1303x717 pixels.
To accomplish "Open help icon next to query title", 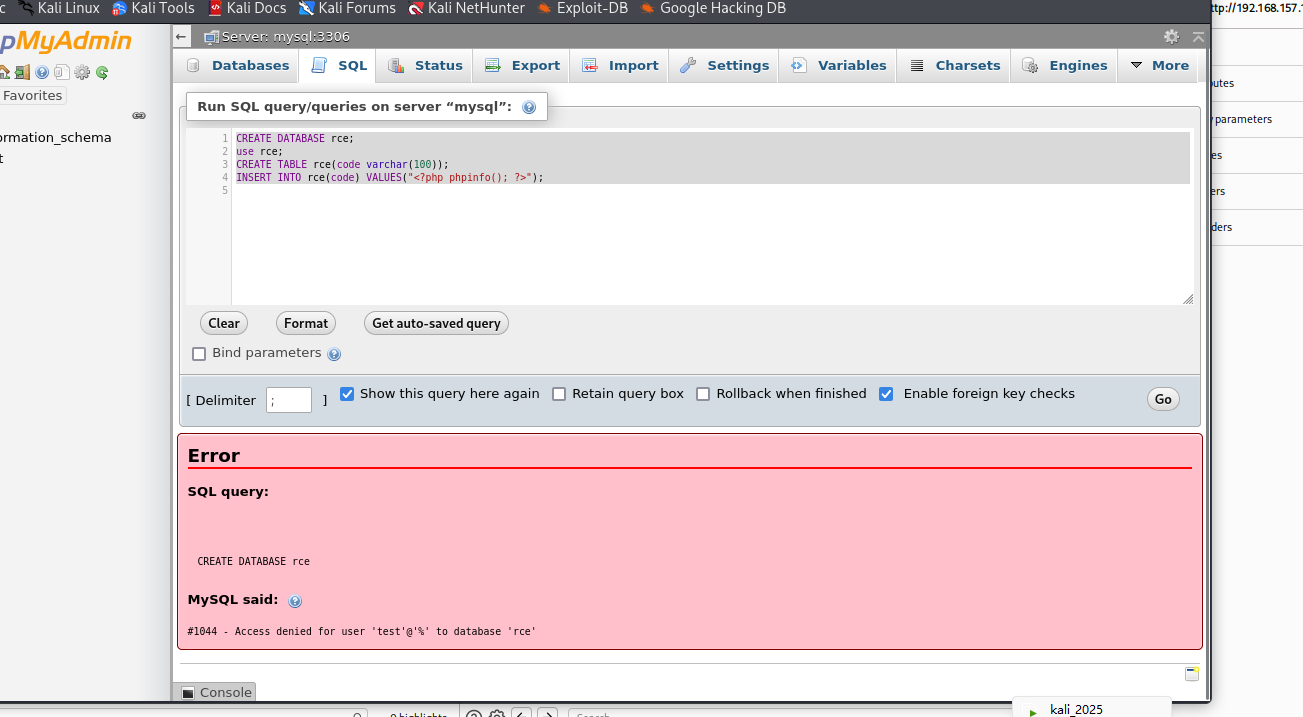I will click(x=529, y=107).
